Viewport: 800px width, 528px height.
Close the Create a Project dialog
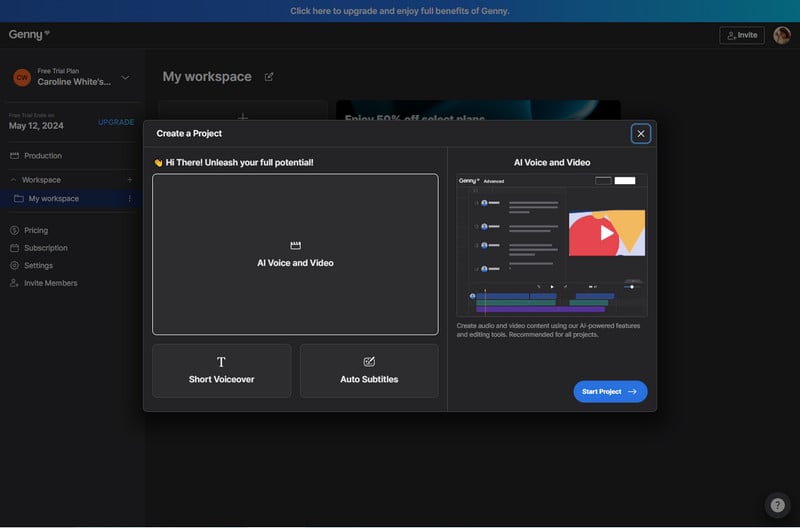pyautogui.click(x=640, y=134)
